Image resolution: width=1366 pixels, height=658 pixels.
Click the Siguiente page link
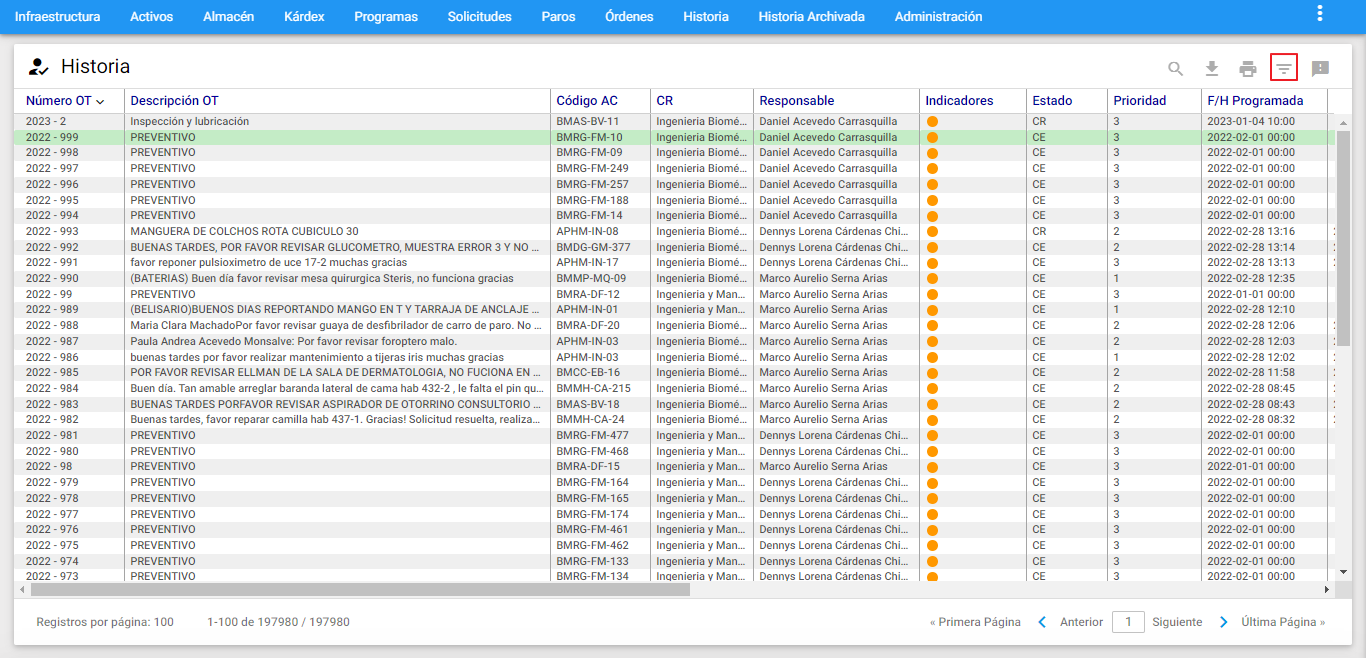1177,622
